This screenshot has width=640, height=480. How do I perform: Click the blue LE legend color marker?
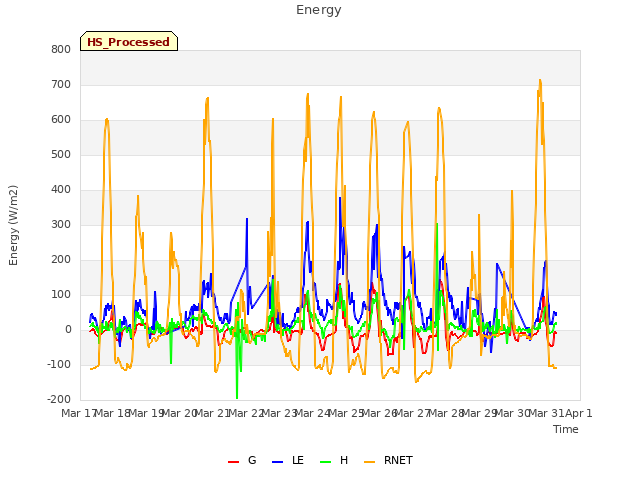click(x=278, y=462)
